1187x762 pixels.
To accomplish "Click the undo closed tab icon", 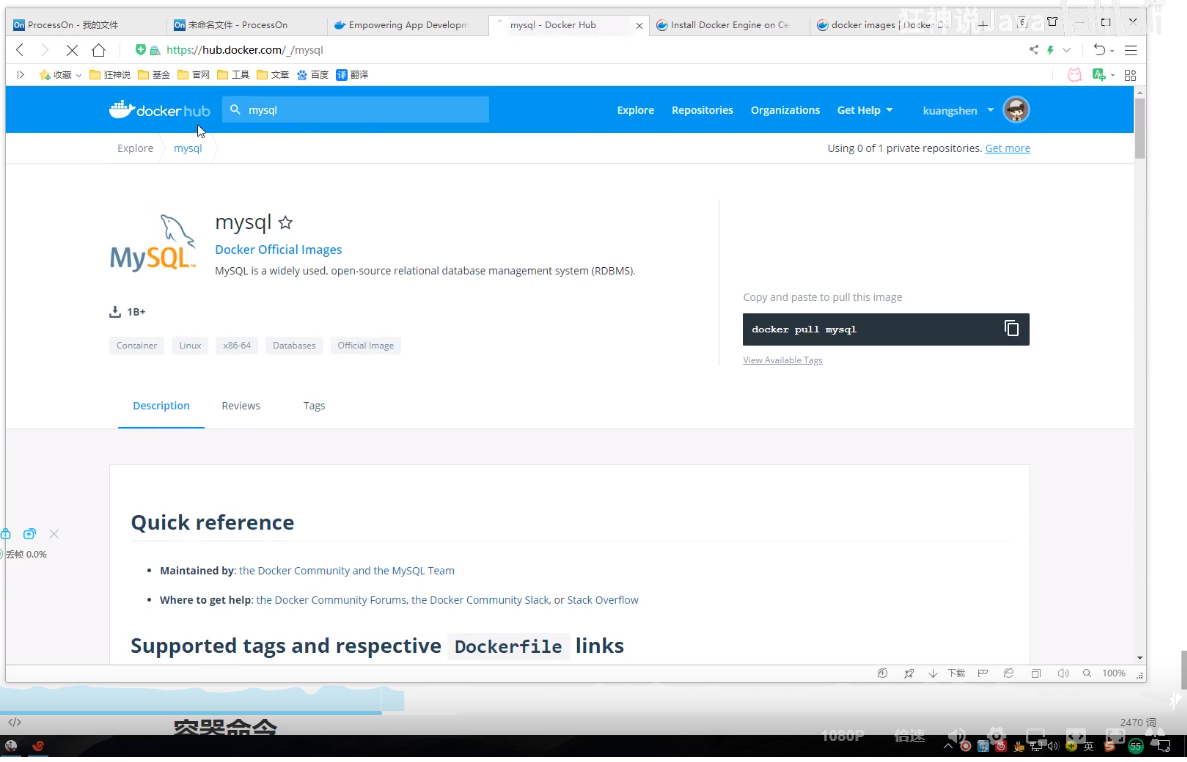I will (x=1099, y=50).
